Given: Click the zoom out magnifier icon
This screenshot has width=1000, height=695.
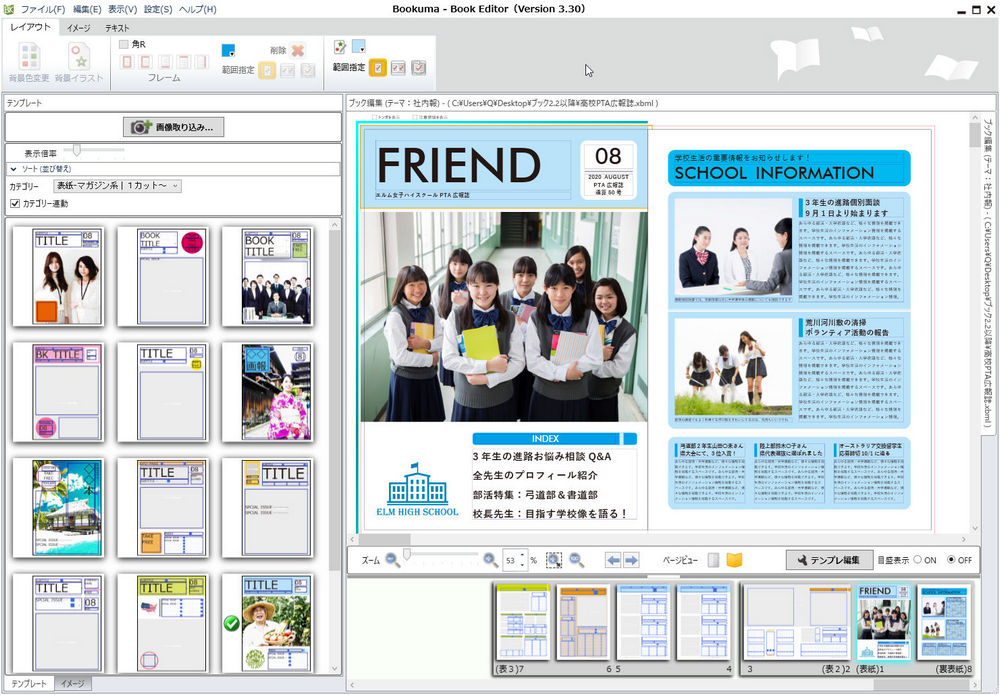Looking at the screenshot, I should 392,560.
